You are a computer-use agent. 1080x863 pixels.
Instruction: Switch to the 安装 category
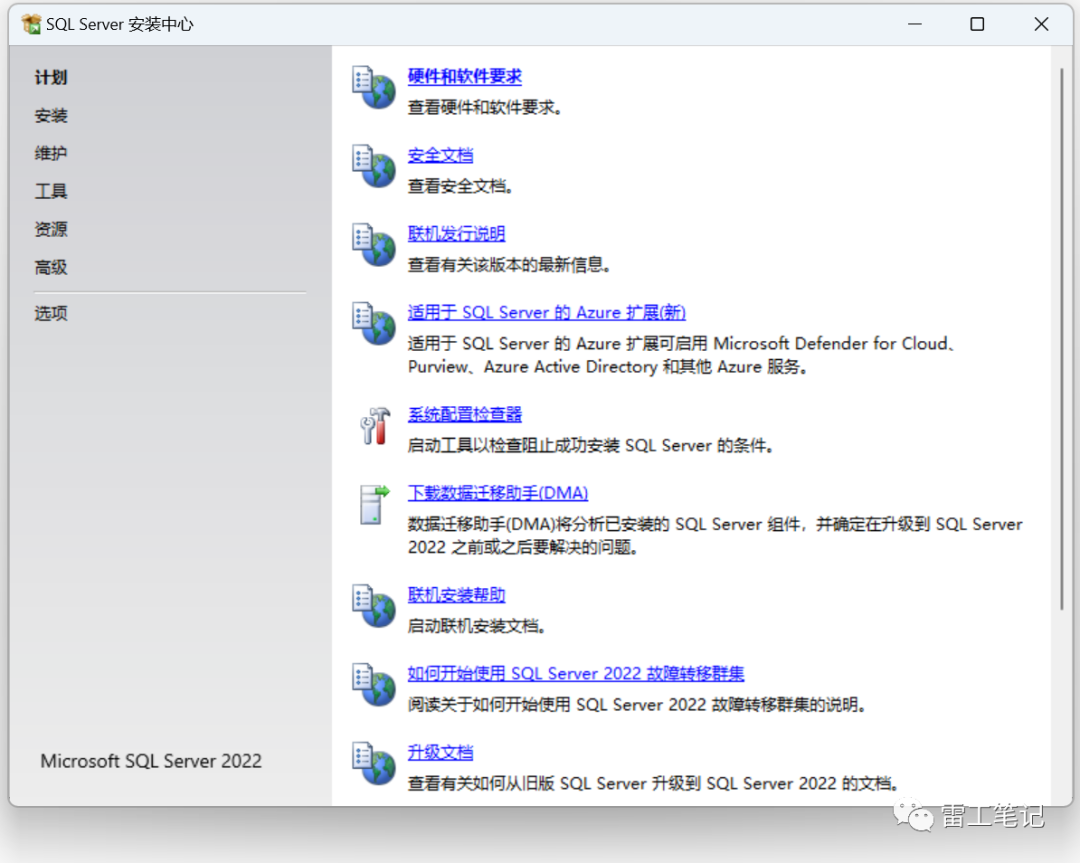[x=51, y=115]
